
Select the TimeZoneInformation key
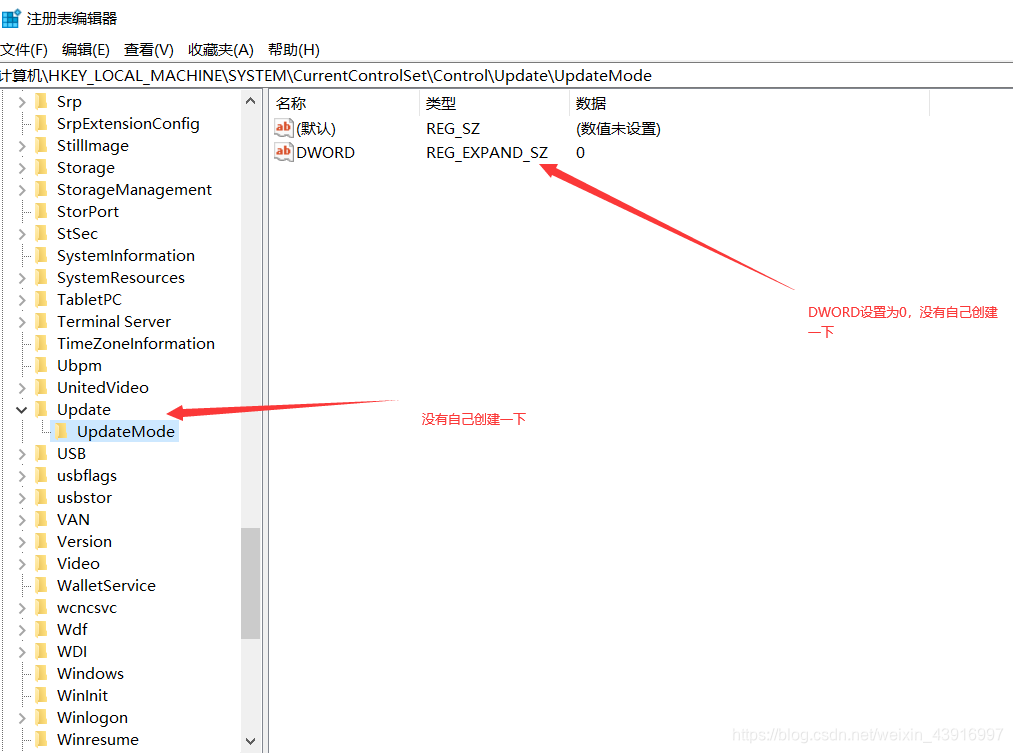[135, 343]
